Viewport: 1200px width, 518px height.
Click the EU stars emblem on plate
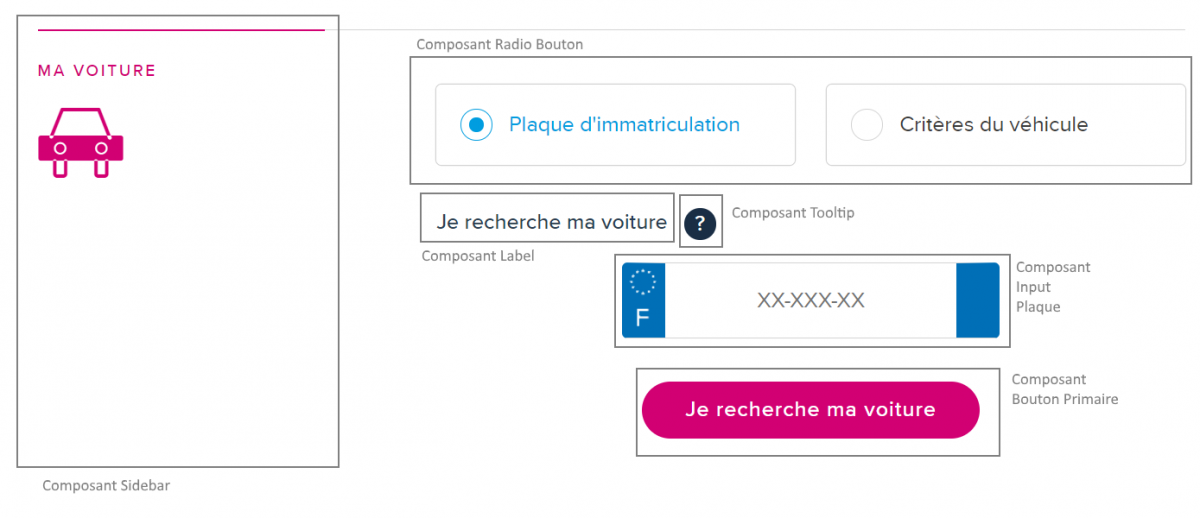point(642,283)
